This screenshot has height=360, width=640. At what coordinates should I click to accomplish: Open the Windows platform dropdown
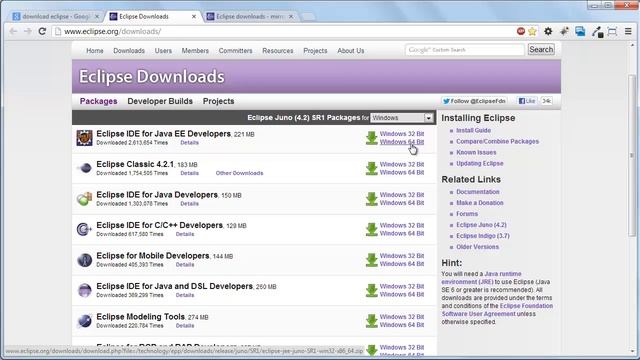pyautogui.click(x=402, y=118)
